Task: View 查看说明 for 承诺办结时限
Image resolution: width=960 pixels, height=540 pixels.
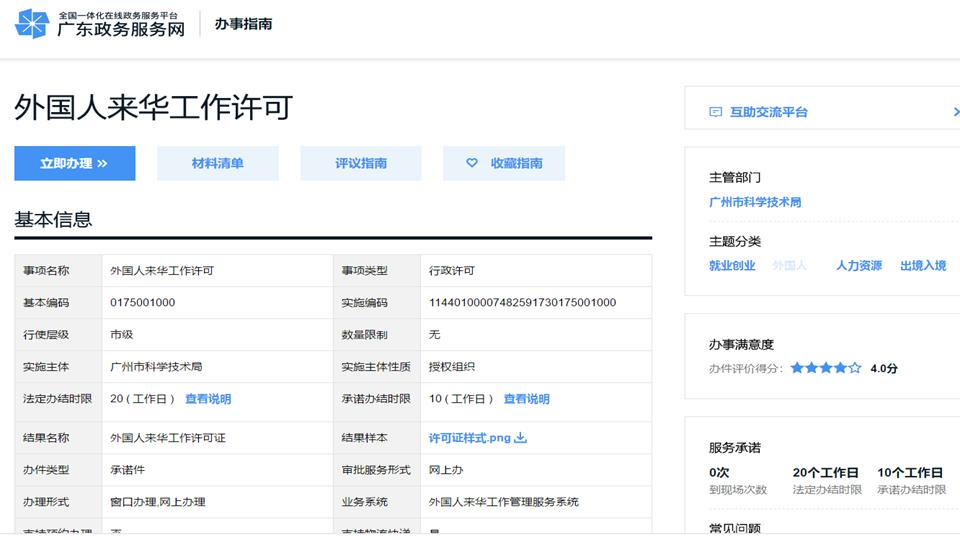Action: (x=526, y=399)
